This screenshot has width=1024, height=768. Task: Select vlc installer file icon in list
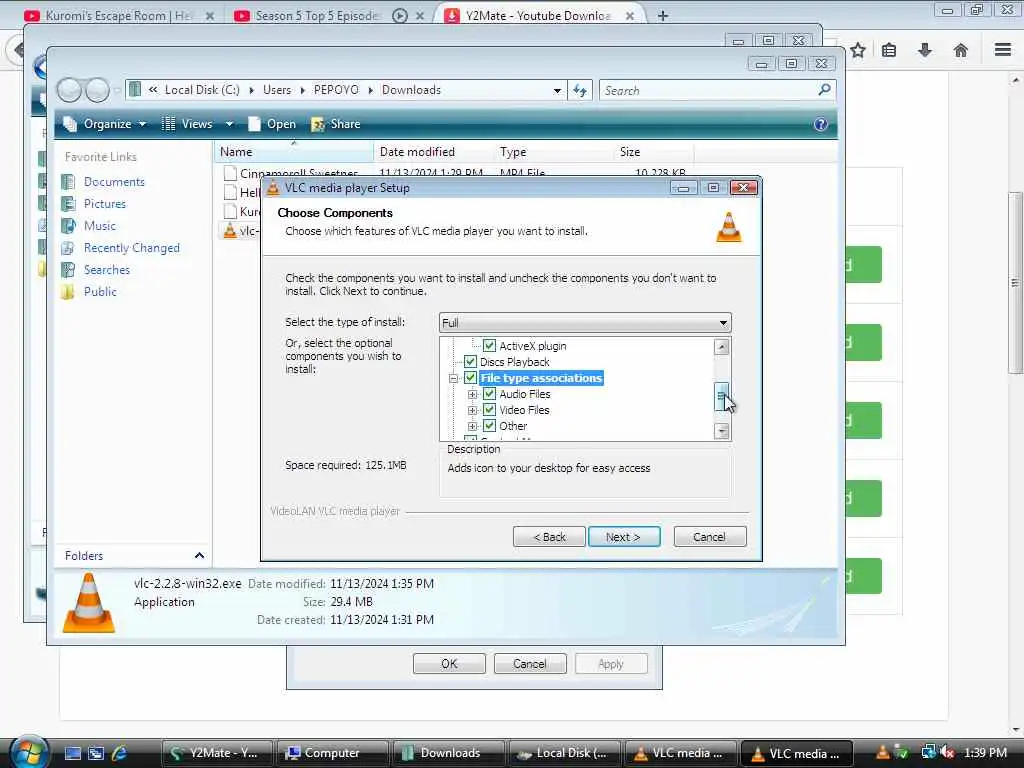point(229,231)
